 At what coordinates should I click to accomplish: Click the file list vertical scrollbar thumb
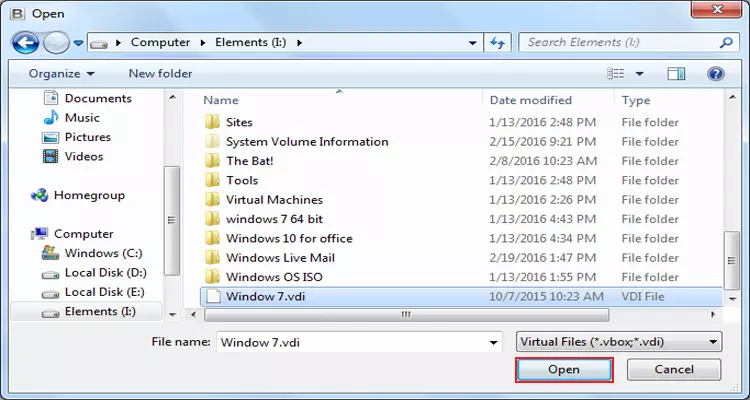[x=732, y=261]
